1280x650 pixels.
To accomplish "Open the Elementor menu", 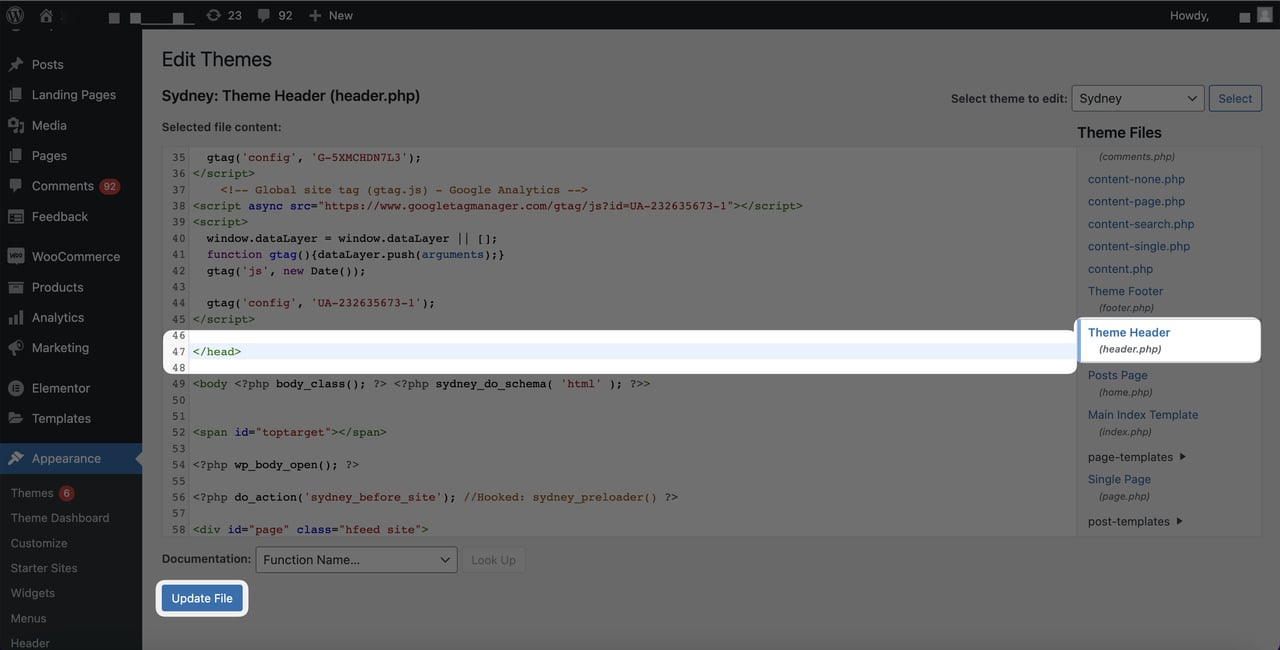I will [x=60, y=388].
